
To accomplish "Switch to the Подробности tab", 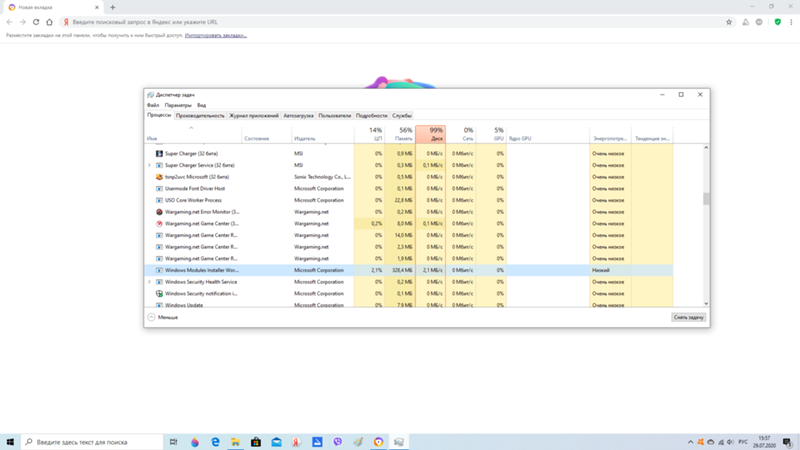I will click(x=371, y=116).
